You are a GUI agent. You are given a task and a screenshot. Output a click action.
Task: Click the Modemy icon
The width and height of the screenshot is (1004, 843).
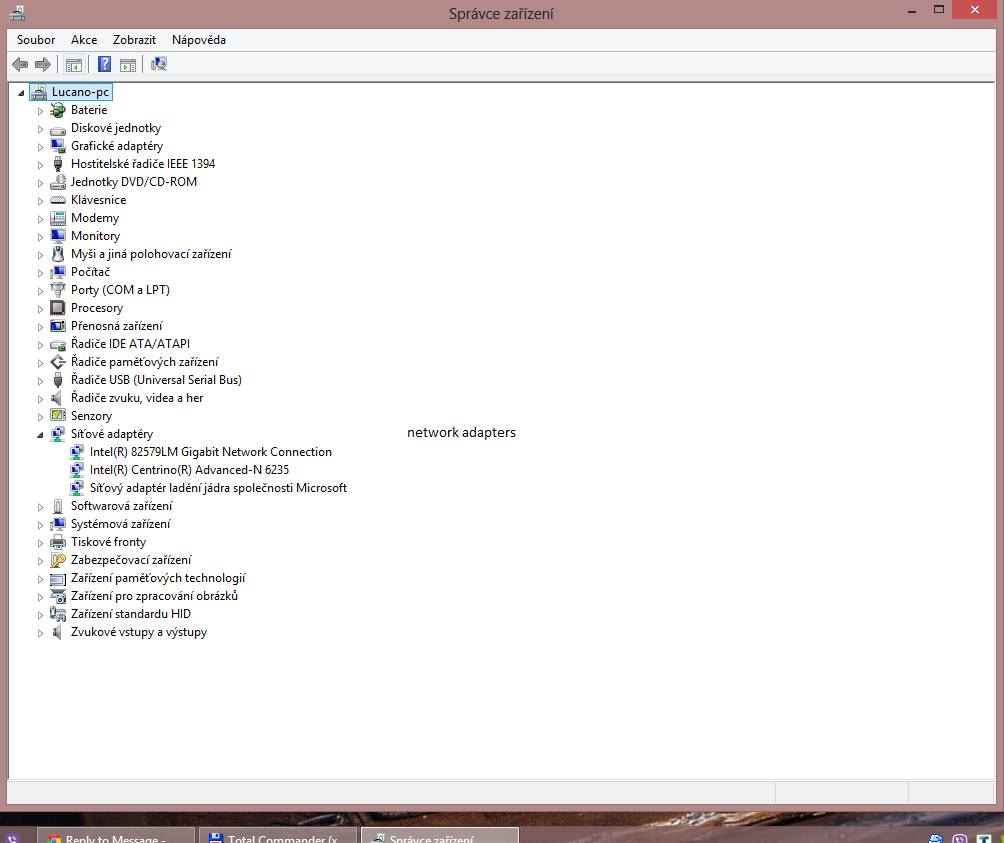(x=58, y=218)
